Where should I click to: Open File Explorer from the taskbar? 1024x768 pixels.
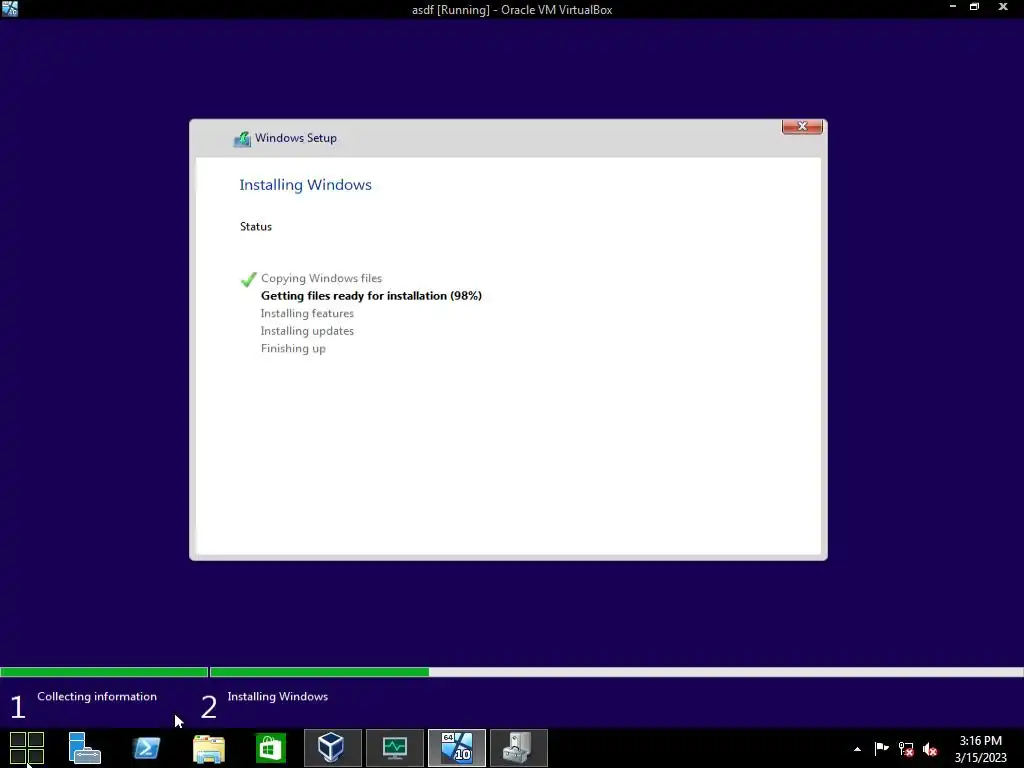pyautogui.click(x=209, y=748)
